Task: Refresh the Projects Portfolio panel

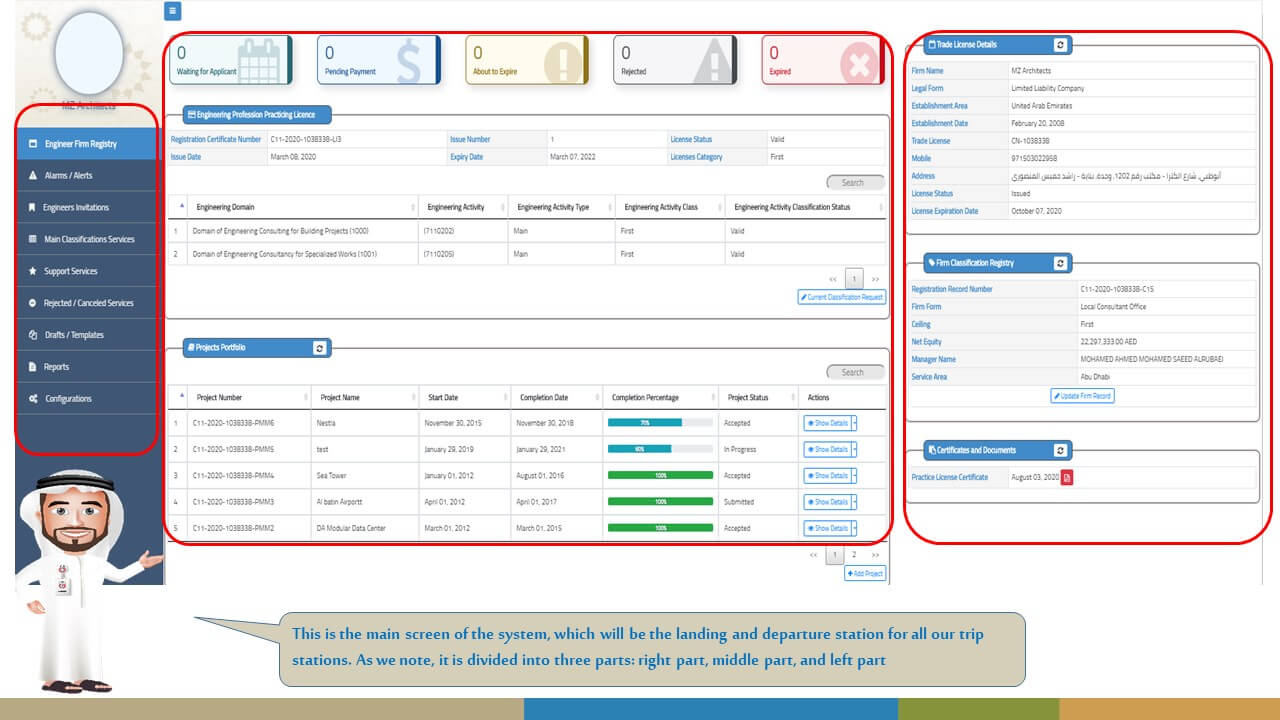Action: 319,348
